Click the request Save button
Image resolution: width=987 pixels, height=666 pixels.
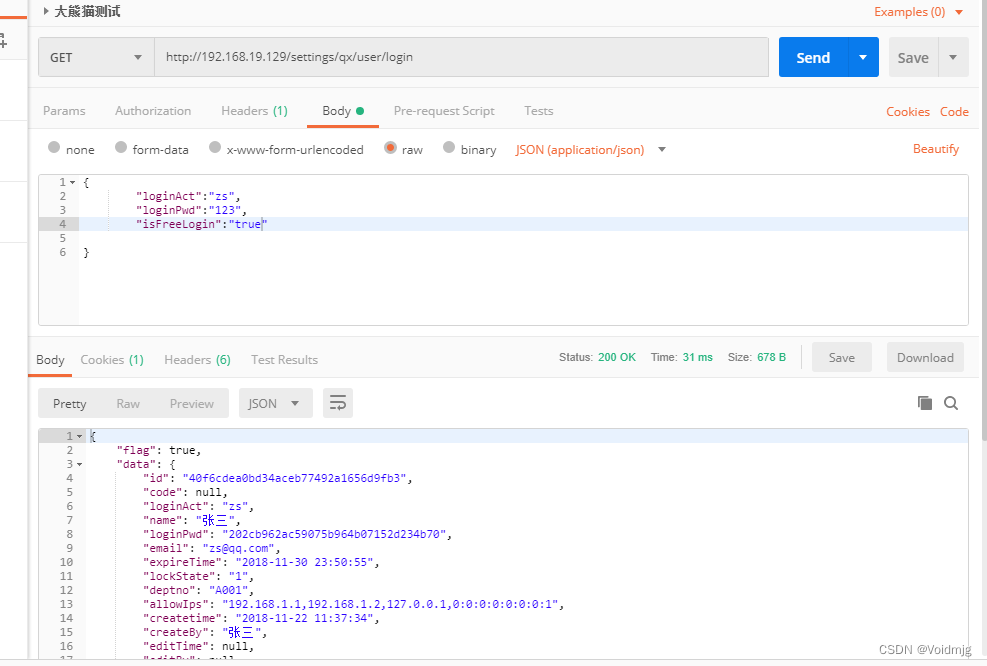(913, 57)
